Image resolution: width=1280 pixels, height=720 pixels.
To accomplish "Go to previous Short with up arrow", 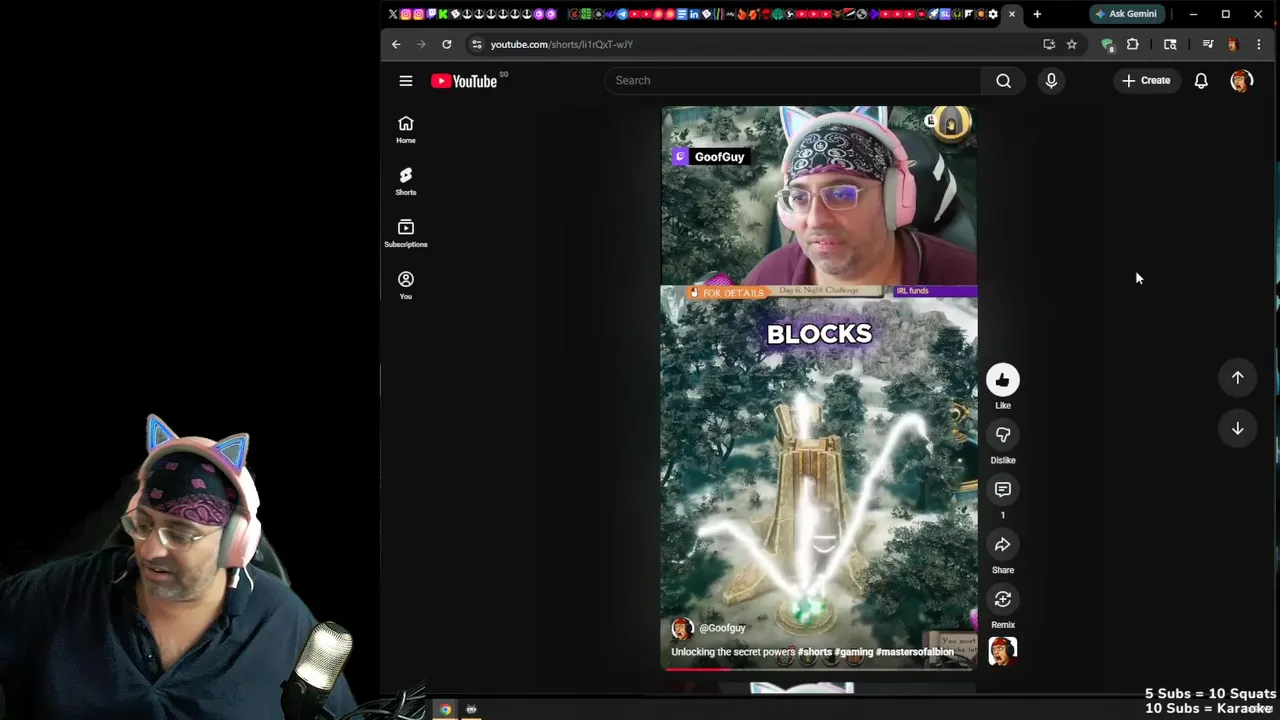I will 1237,377.
